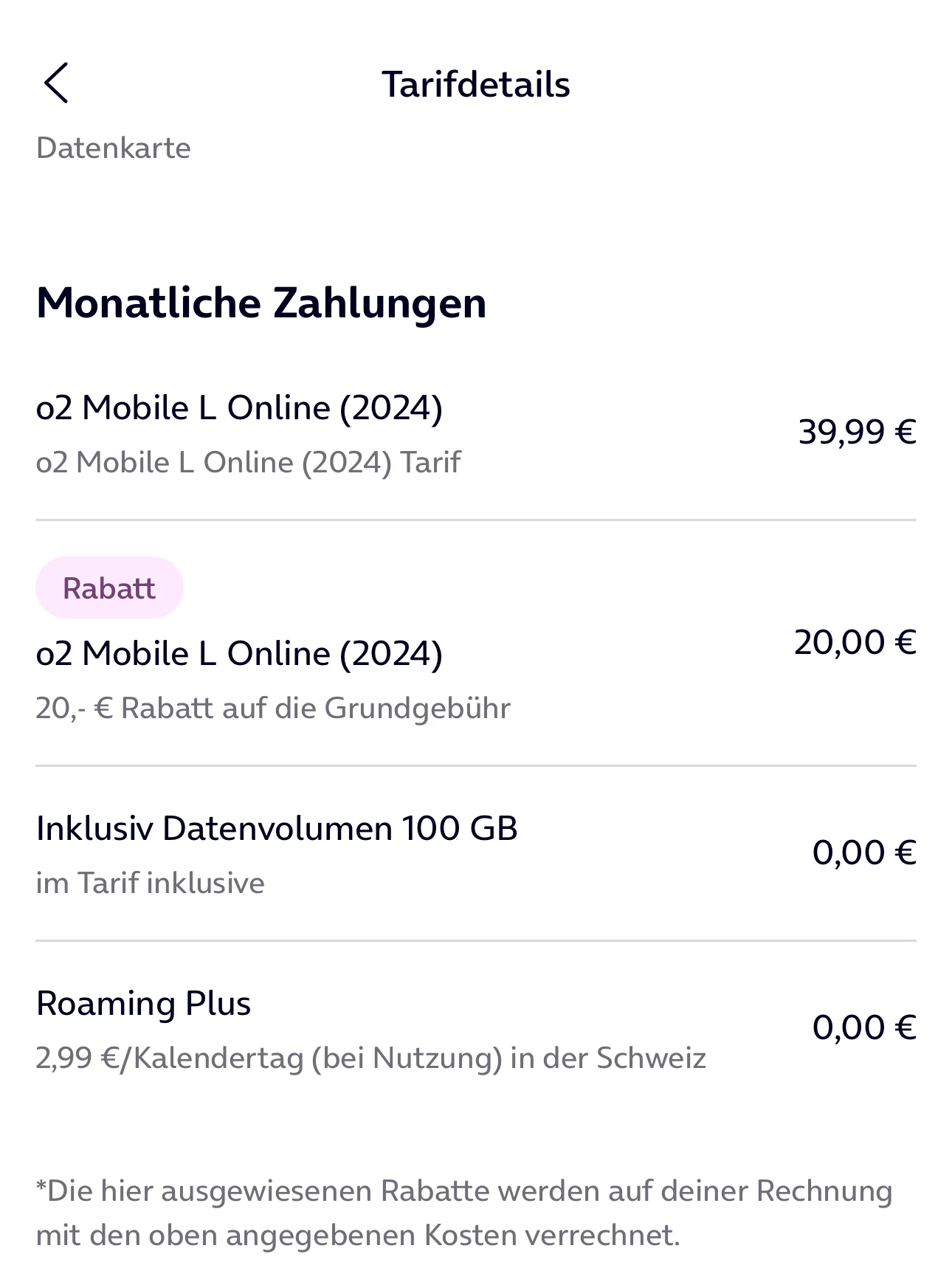Tap the pink Rabatt badge
Viewport: 952px width, 1285px height.
pos(109,588)
